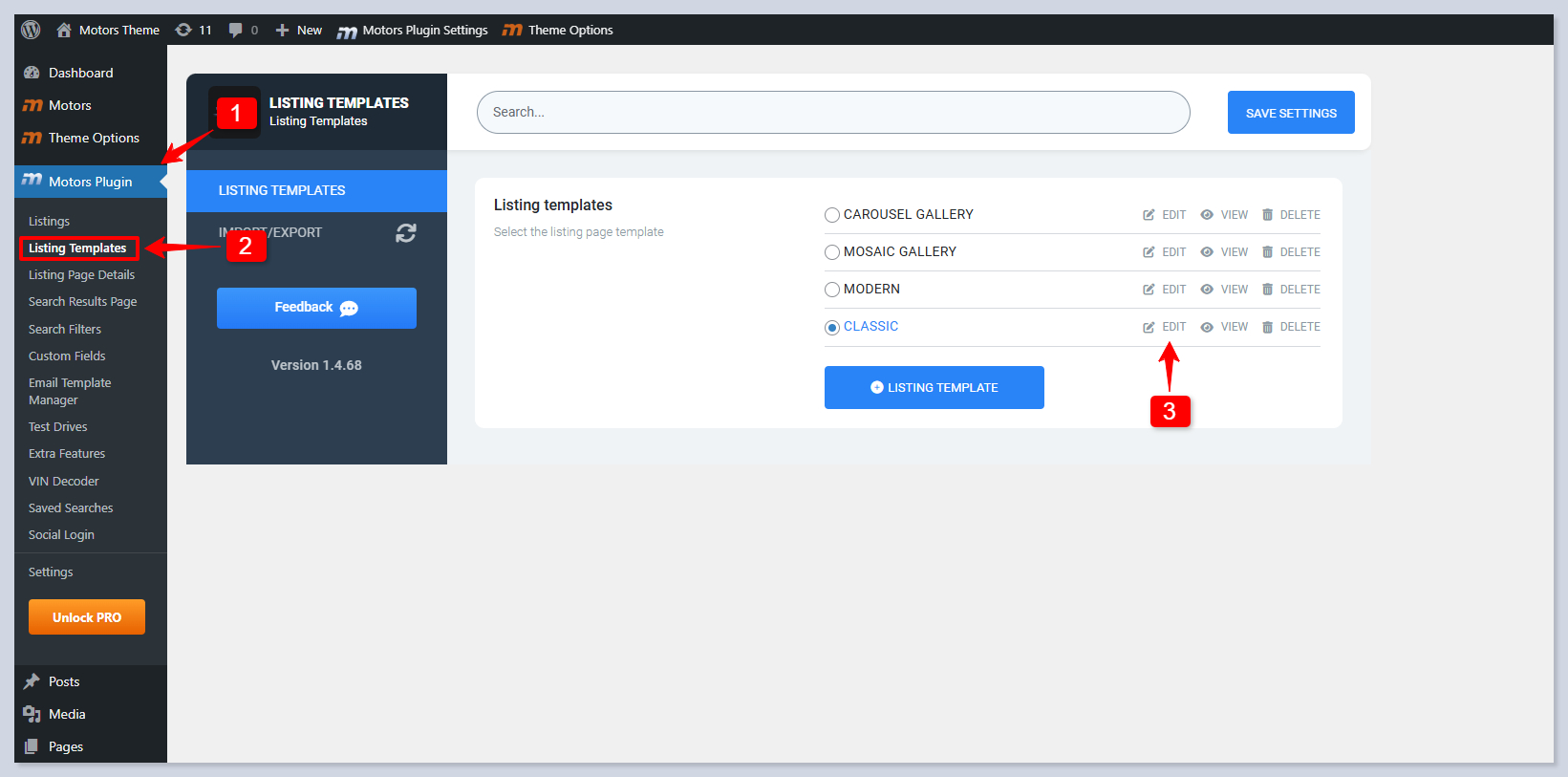Click the edit pencil icon for Mosaic Gallery
The image size is (1568, 777).
coord(1149,252)
